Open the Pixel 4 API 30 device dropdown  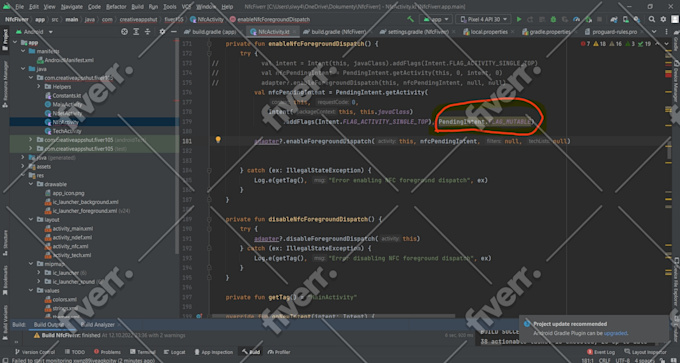click(x=483, y=20)
